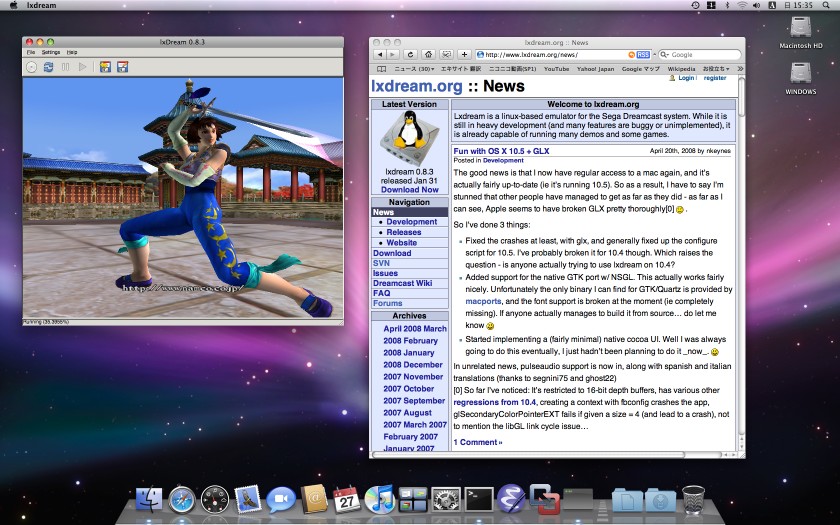The height and width of the screenshot is (525, 840).
Task: Open the Settings menu in lxDream window
Action: pos(51,52)
